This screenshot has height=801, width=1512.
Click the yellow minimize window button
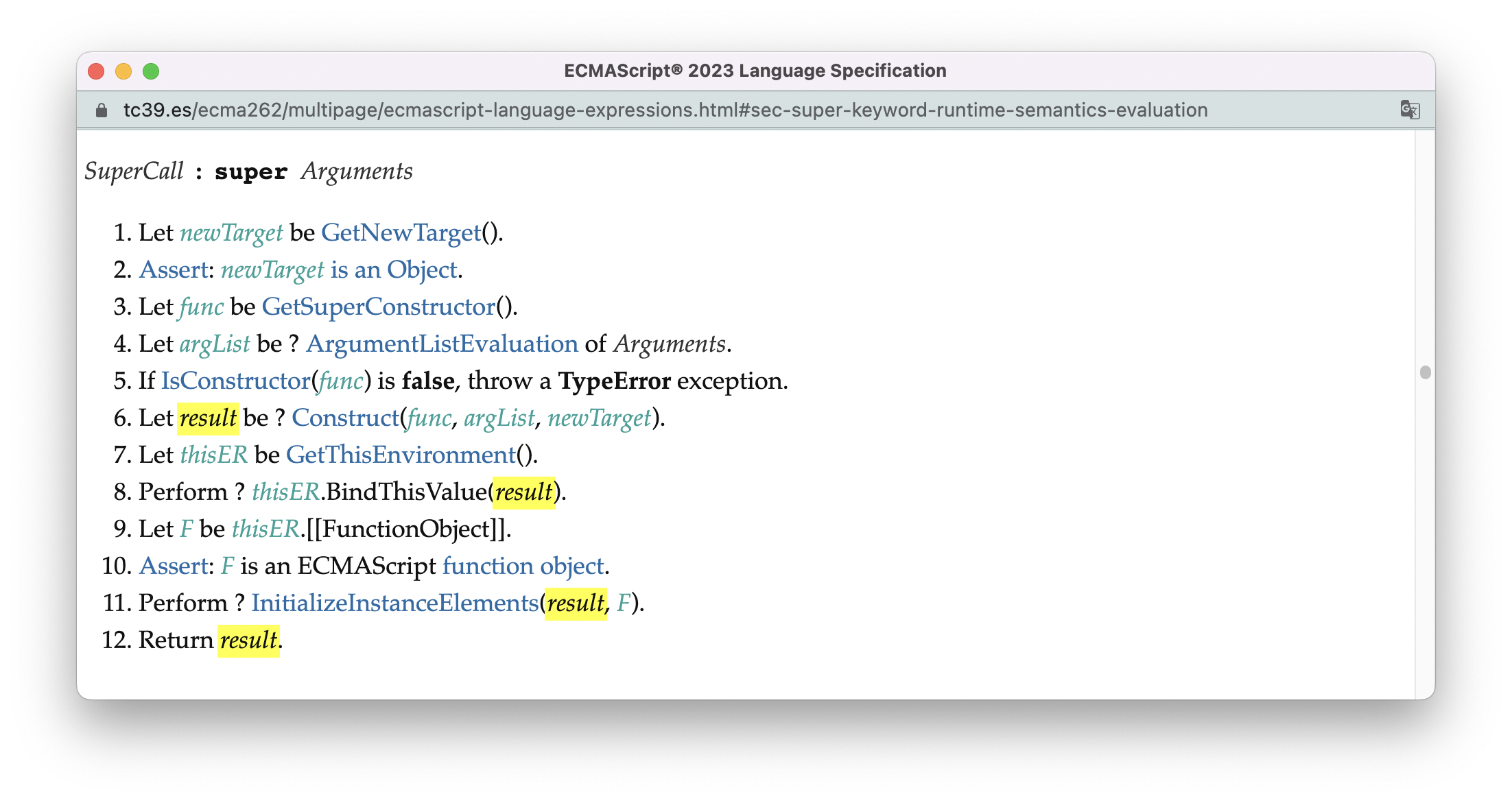123,71
